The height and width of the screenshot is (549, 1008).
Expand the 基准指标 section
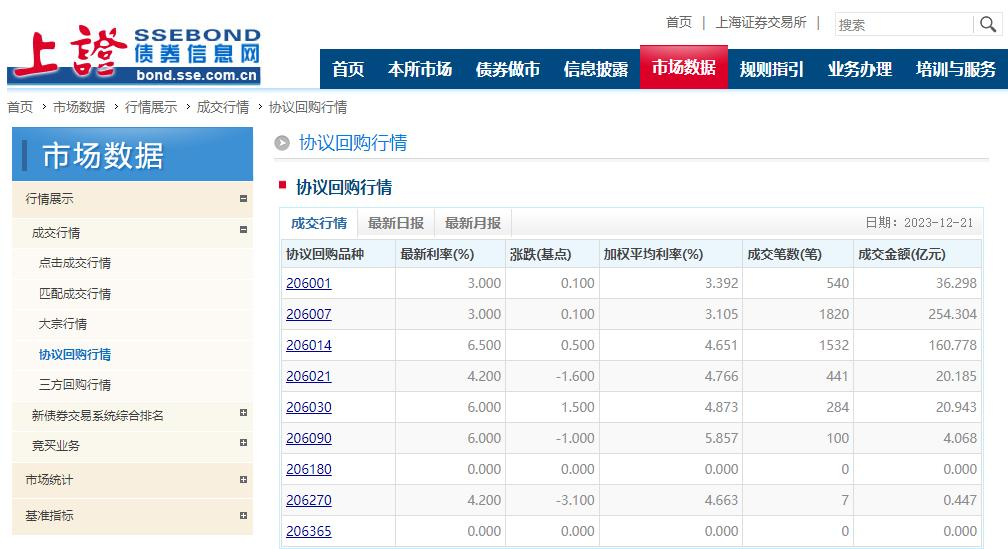click(243, 516)
